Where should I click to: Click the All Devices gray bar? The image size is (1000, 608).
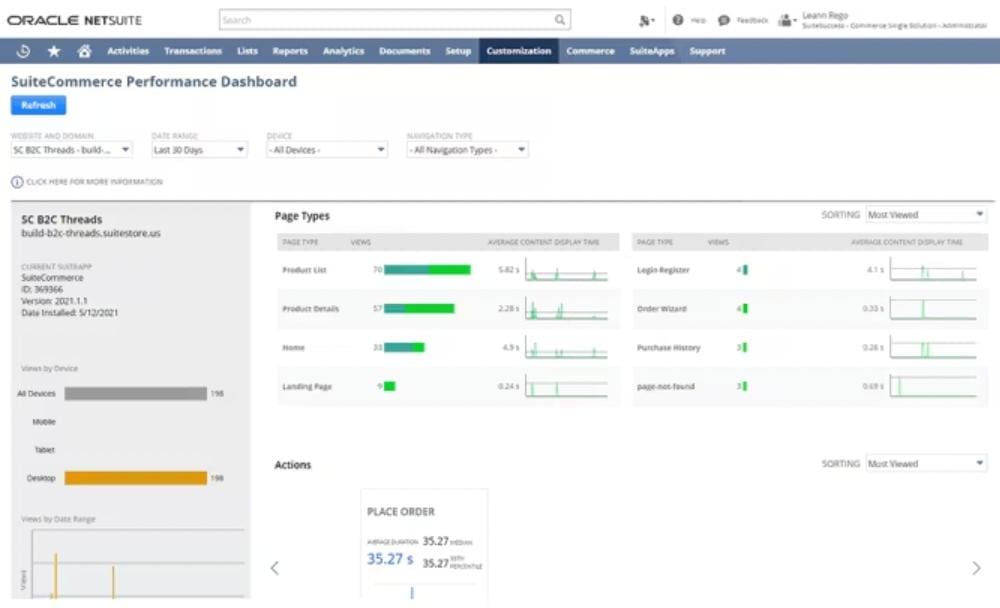point(135,394)
